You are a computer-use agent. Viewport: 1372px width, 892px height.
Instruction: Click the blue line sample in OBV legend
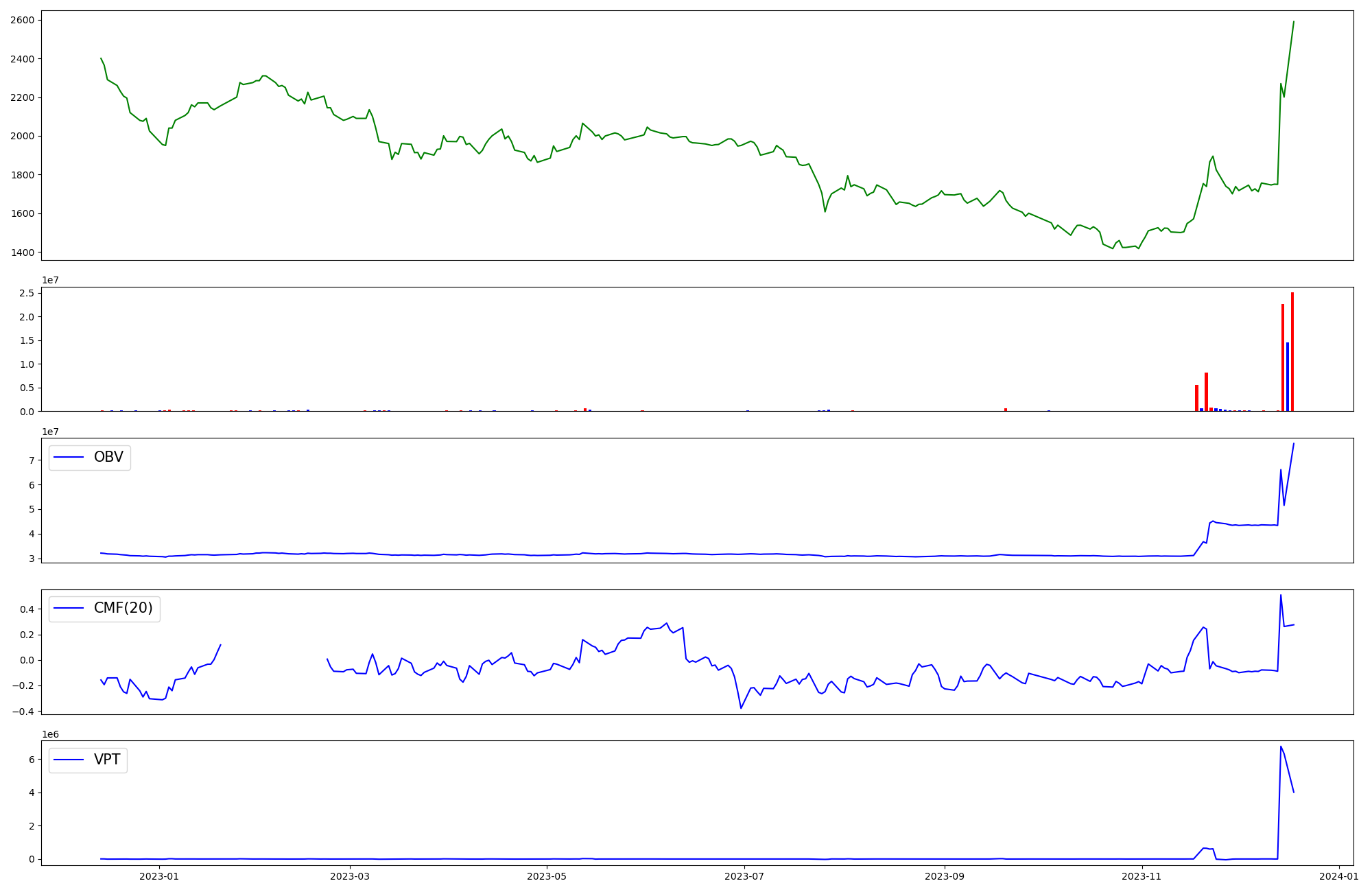pos(69,457)
